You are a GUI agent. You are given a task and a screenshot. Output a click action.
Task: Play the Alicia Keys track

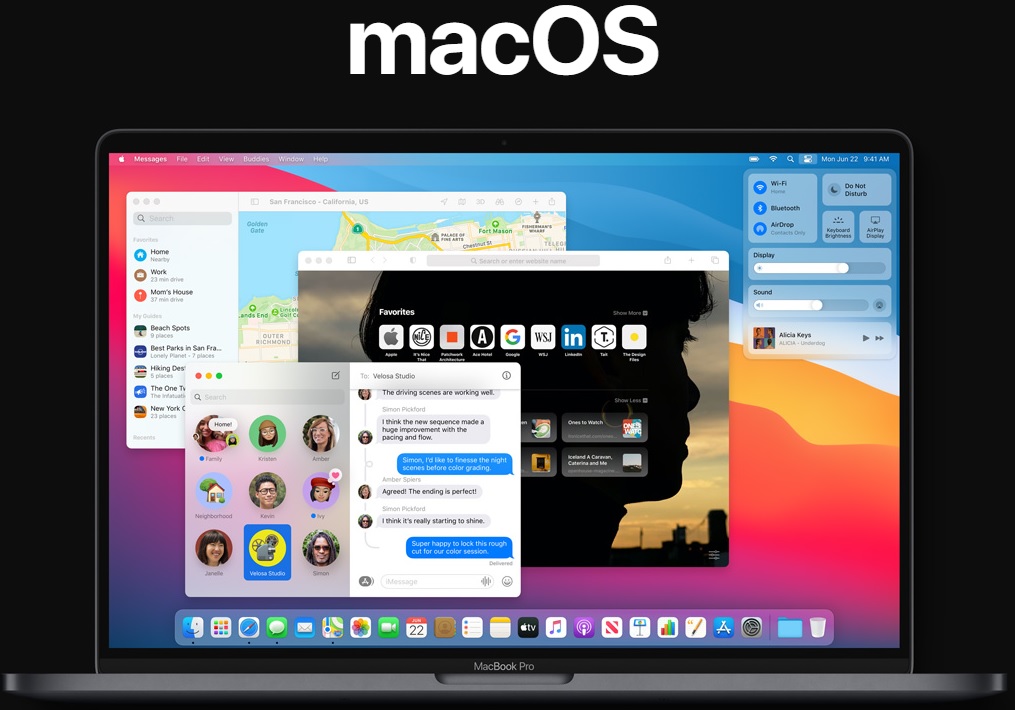pyautogui.click(x=865, y=338)
